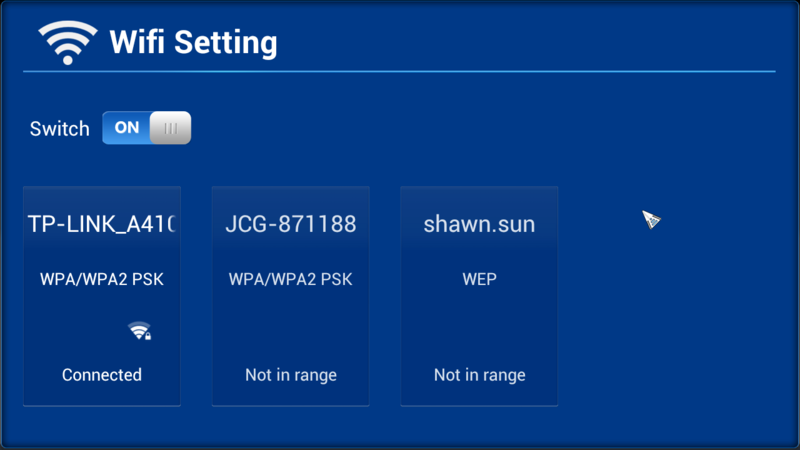This screenshot has height=450, width=800.
Task: Click the blank middle area of shawn.sun card
Action: (x=479, y=327)
